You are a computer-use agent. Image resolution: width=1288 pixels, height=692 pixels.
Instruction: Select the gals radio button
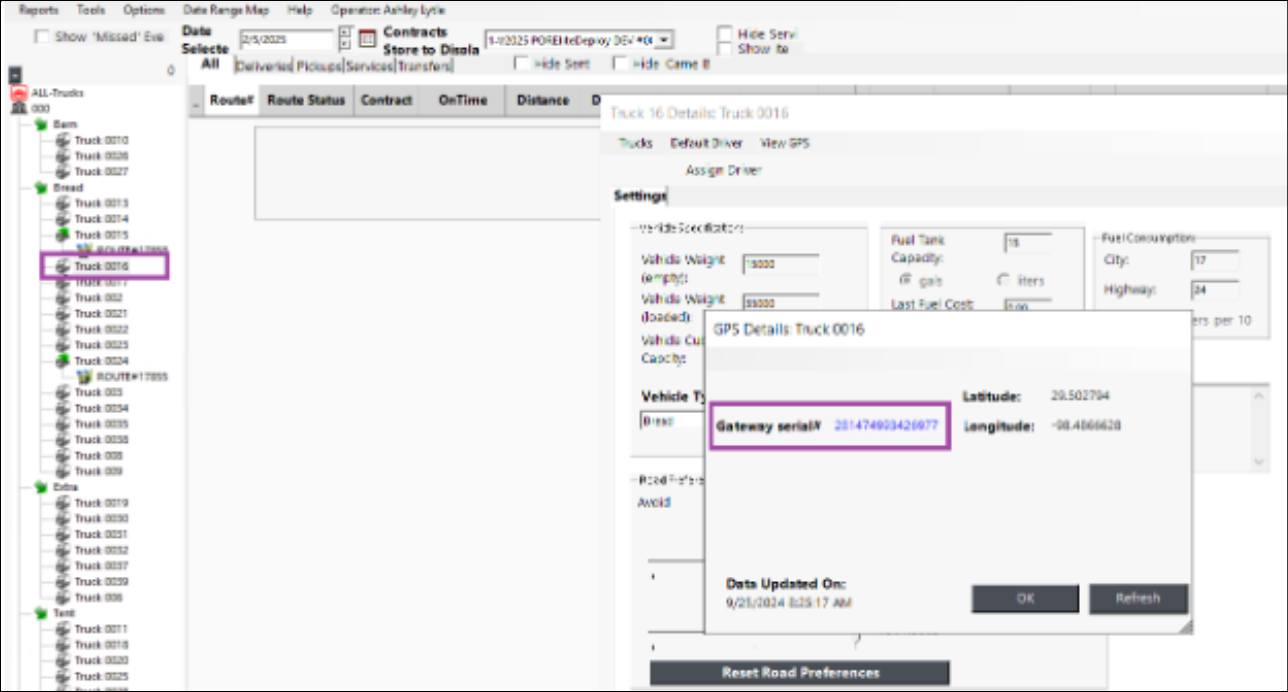pyautogui.click(x=903, y=279)
